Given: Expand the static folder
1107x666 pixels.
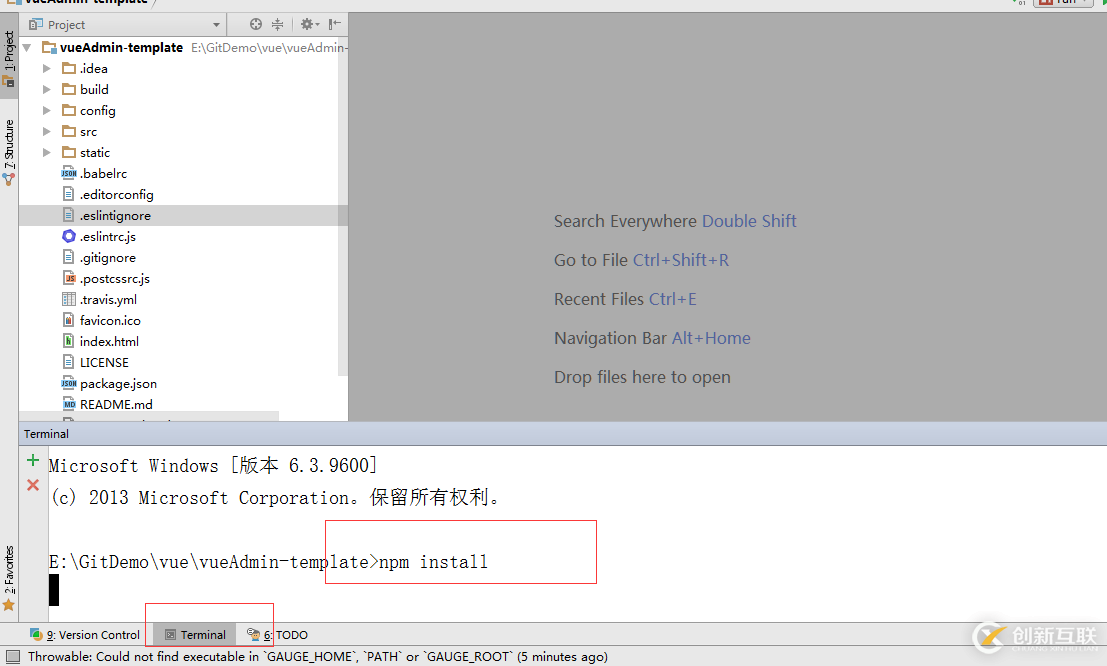Looking at the screenshot, I should (x=47, y=153).
